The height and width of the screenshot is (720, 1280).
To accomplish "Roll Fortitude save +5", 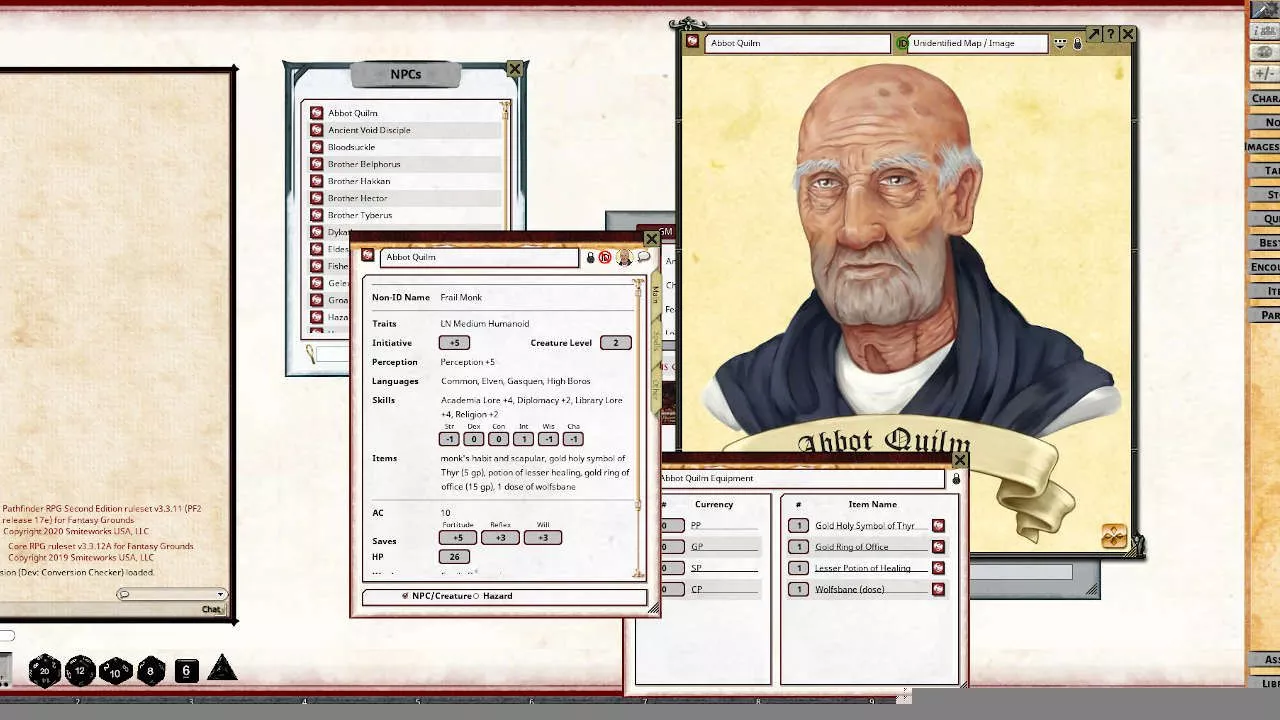I will coord(458,538).
